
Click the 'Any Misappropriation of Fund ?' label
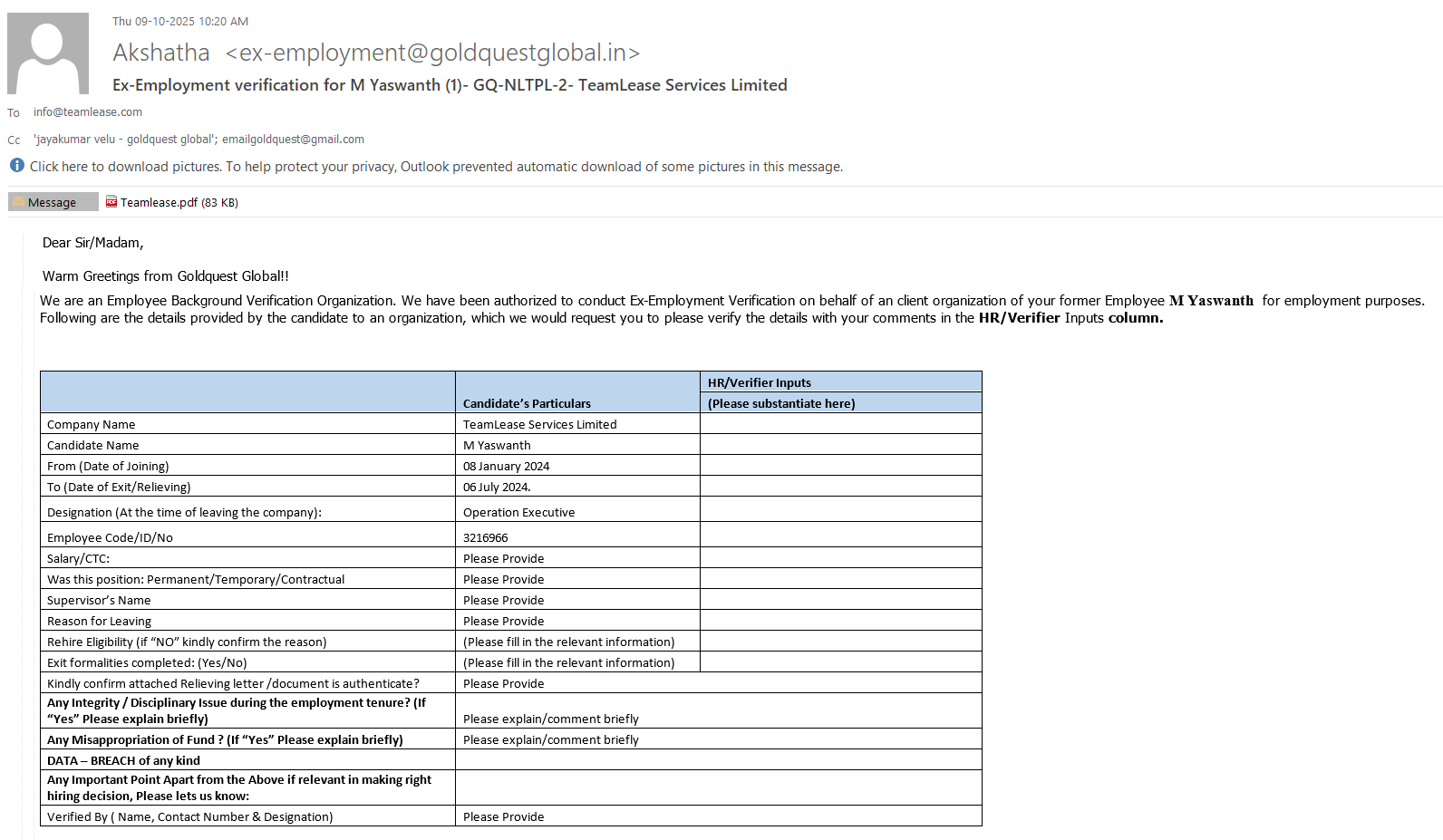tap(225, 739)
